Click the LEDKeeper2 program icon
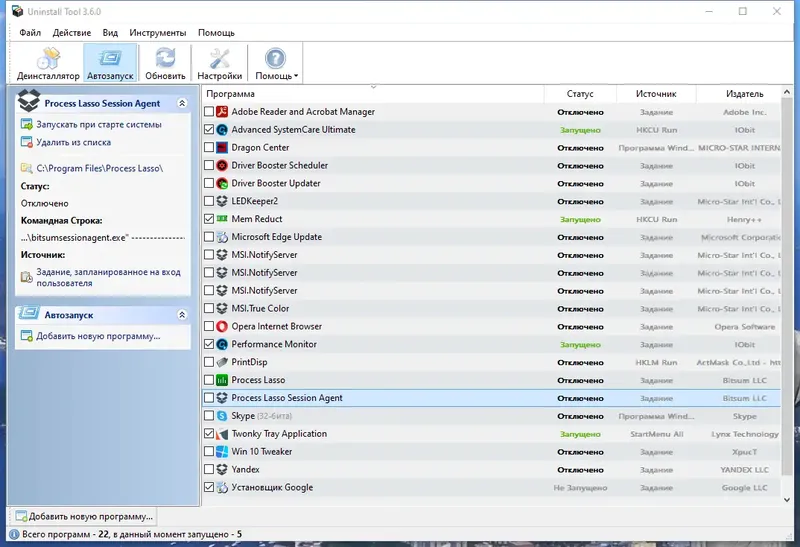The width and height of the screenshot is (800, 547). (x=222, y=201)
